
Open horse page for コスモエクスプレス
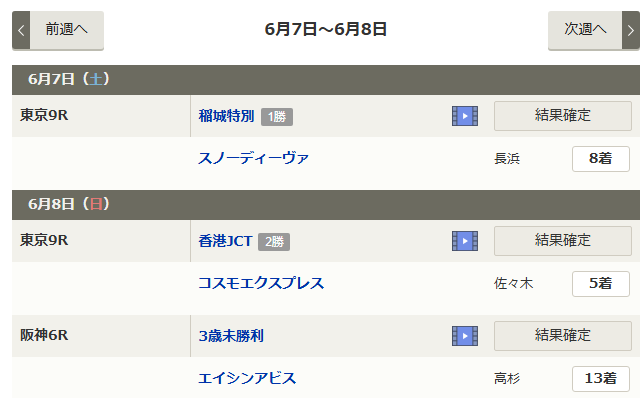click(x=261, y=283)
